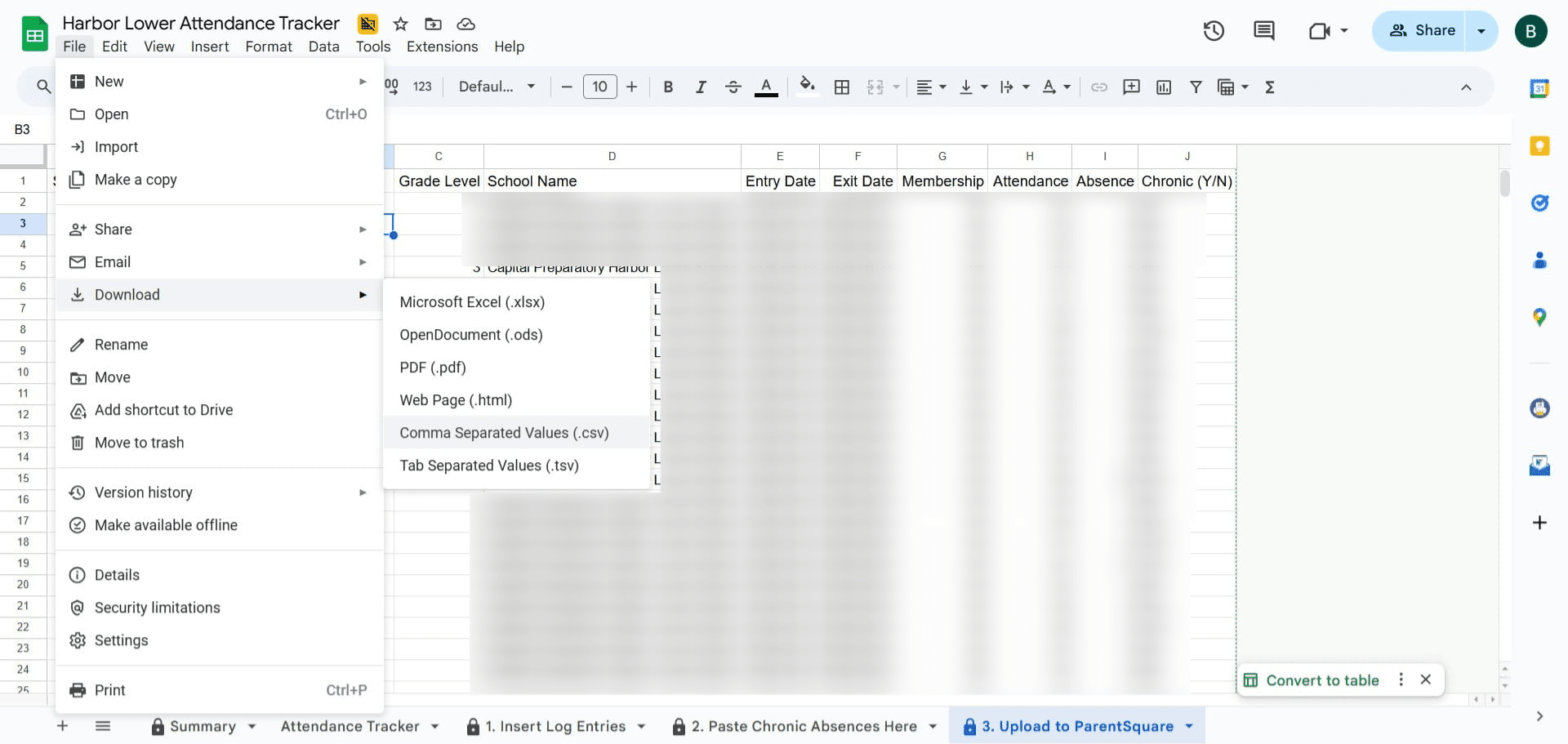Create a filter with the funnel icon
1568x744 pixels.
click(1196, 87)
